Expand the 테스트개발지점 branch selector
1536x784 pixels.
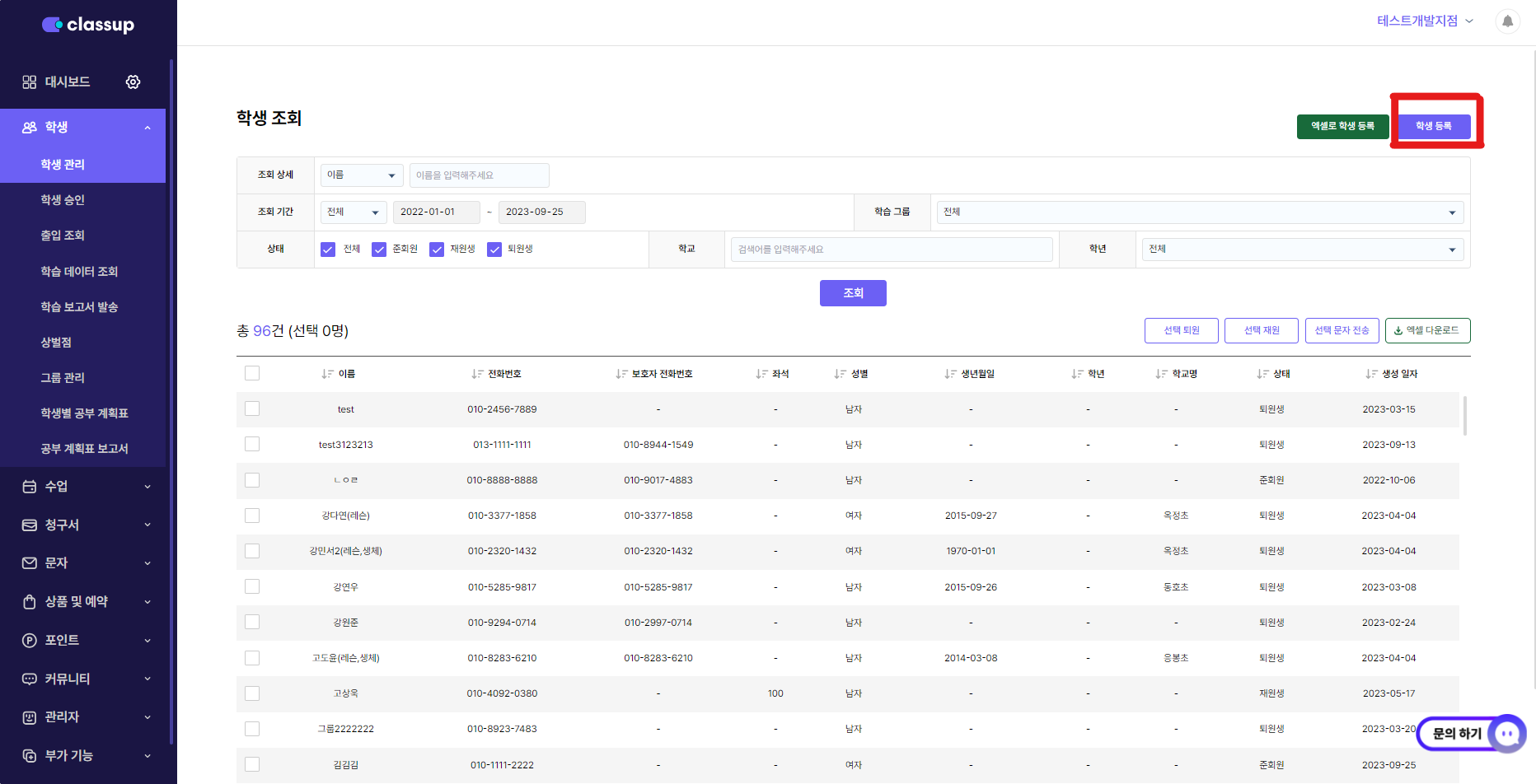[1425, 21]
